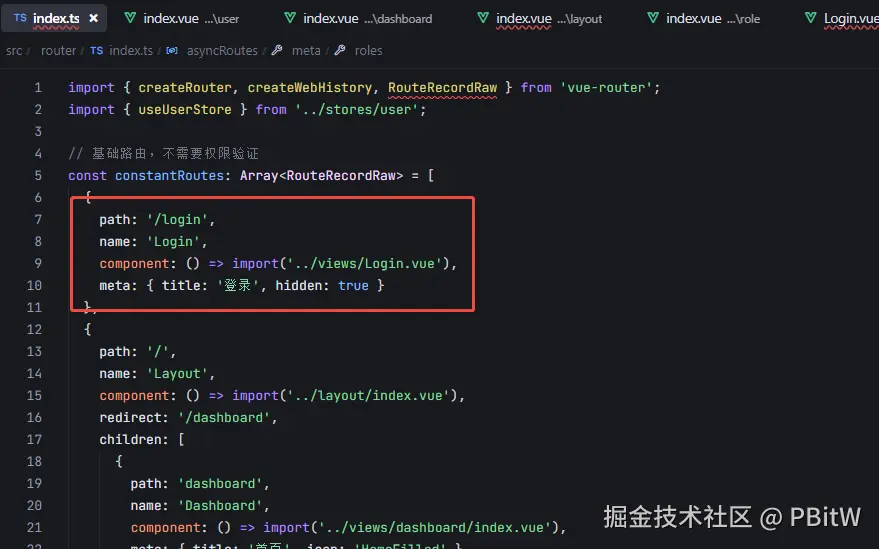
Task: Click 'dashboard' path string on line 19
Action: 220,483
